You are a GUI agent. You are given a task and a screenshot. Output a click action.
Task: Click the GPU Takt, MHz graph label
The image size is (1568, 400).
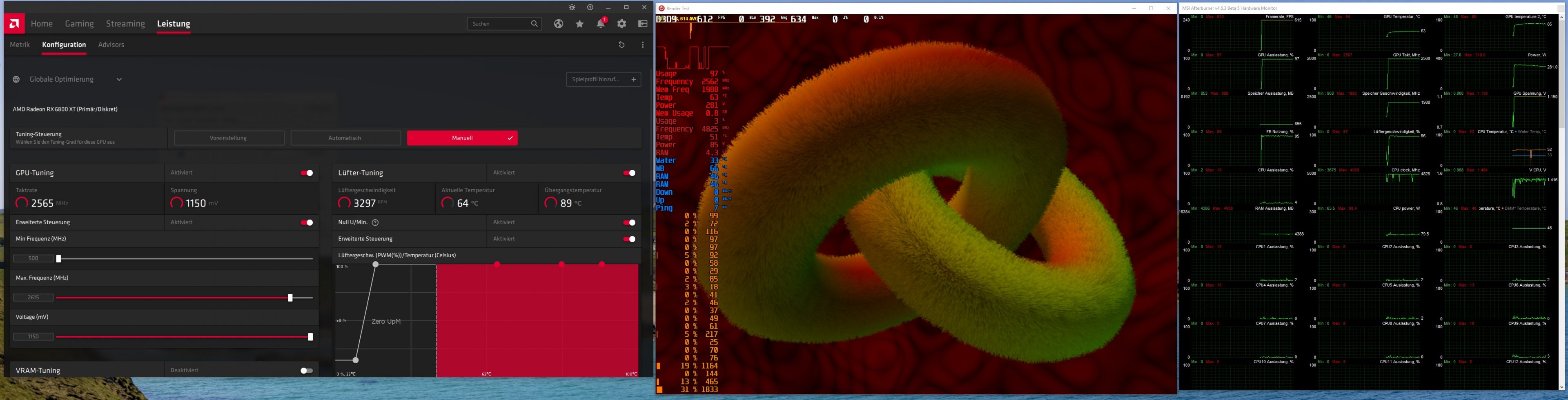tap(1406, 56)
